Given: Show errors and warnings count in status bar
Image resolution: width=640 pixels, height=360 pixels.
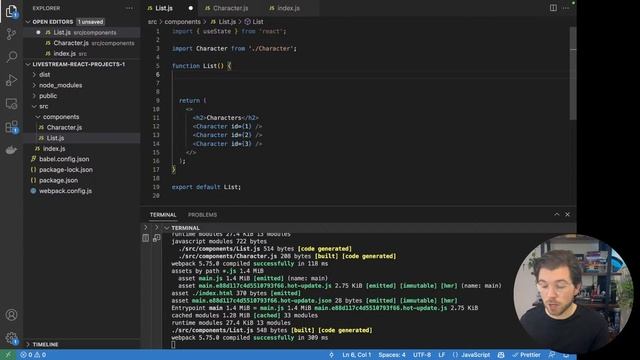Looking at the screenshot, I should [33, 355].
